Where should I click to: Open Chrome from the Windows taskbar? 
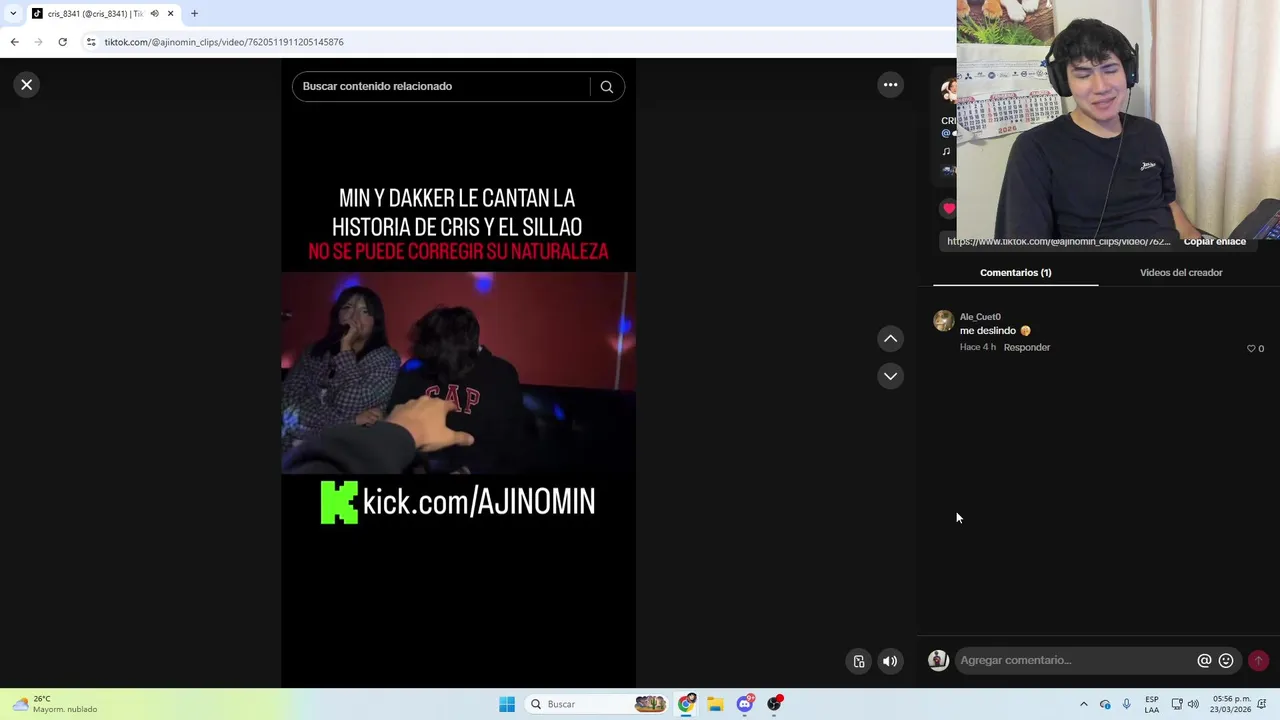(x=686, y=704)
